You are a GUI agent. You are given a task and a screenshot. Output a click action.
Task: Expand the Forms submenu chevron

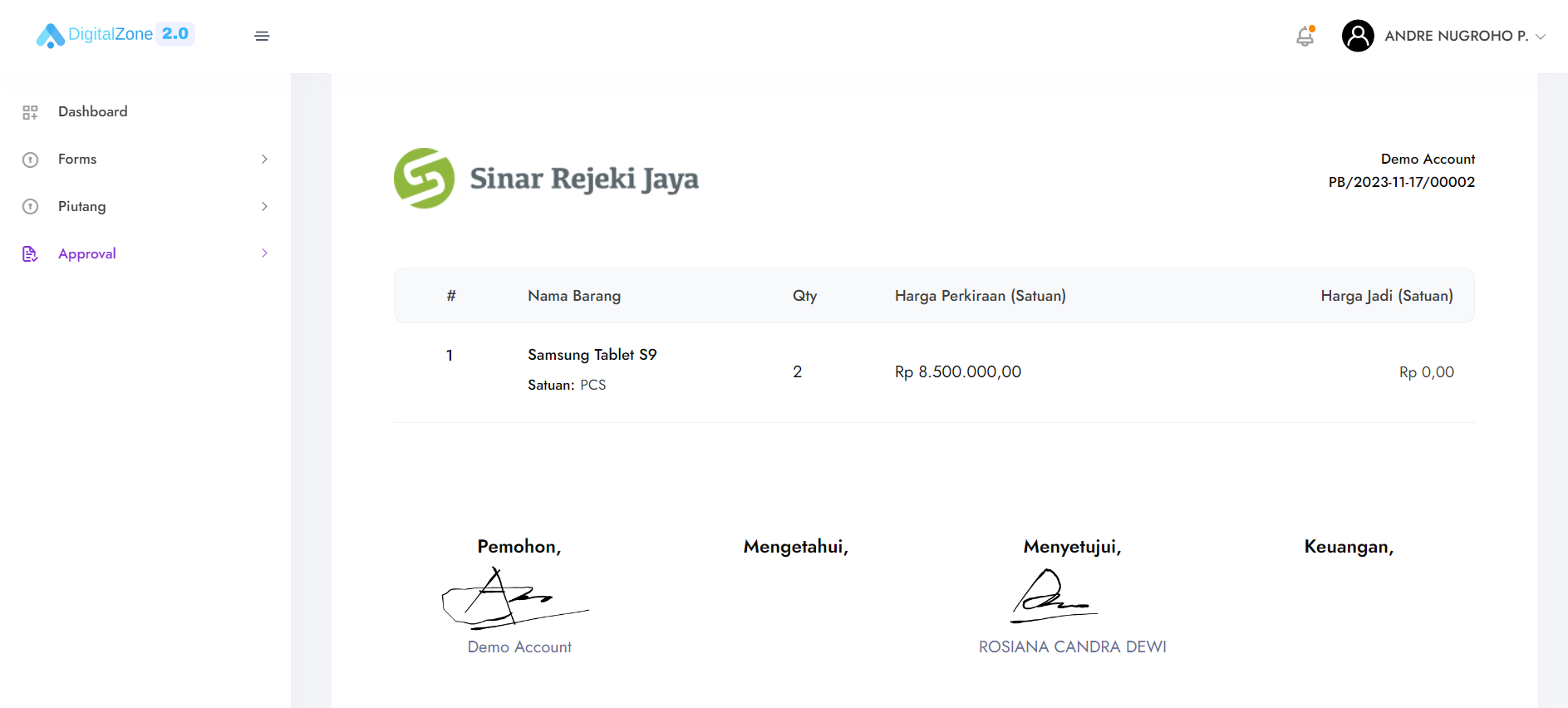tap(264, 159)
